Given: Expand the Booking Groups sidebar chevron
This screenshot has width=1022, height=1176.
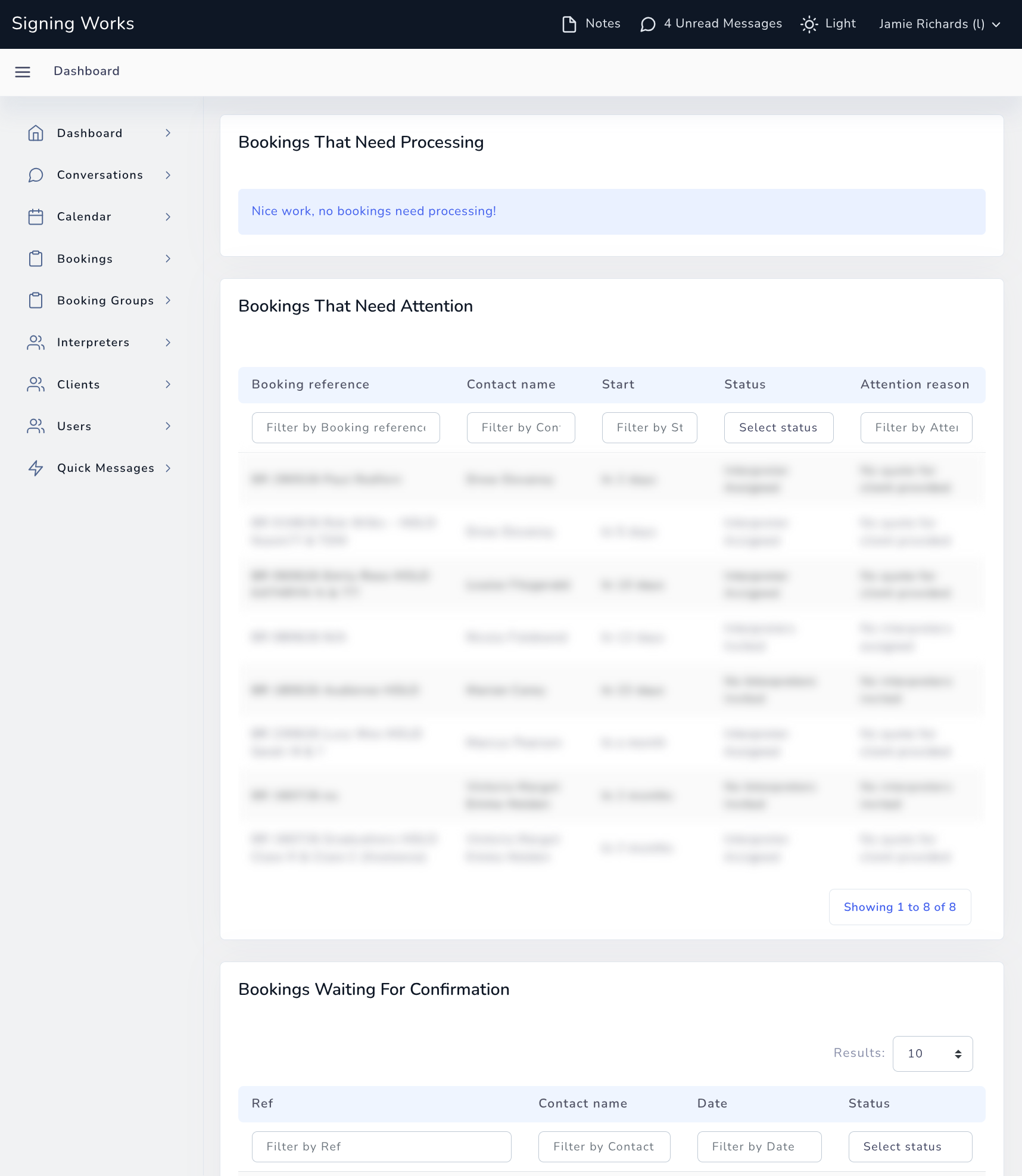Looking at the screenshot, I should [x=168, y=300].
